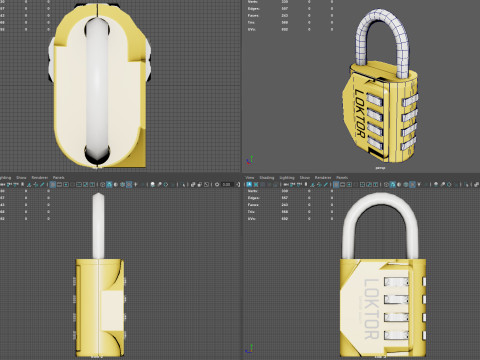
Task: Click Smooth Shade All in front view toolbar
Action: pyautogui.click(x=392, y=184)
